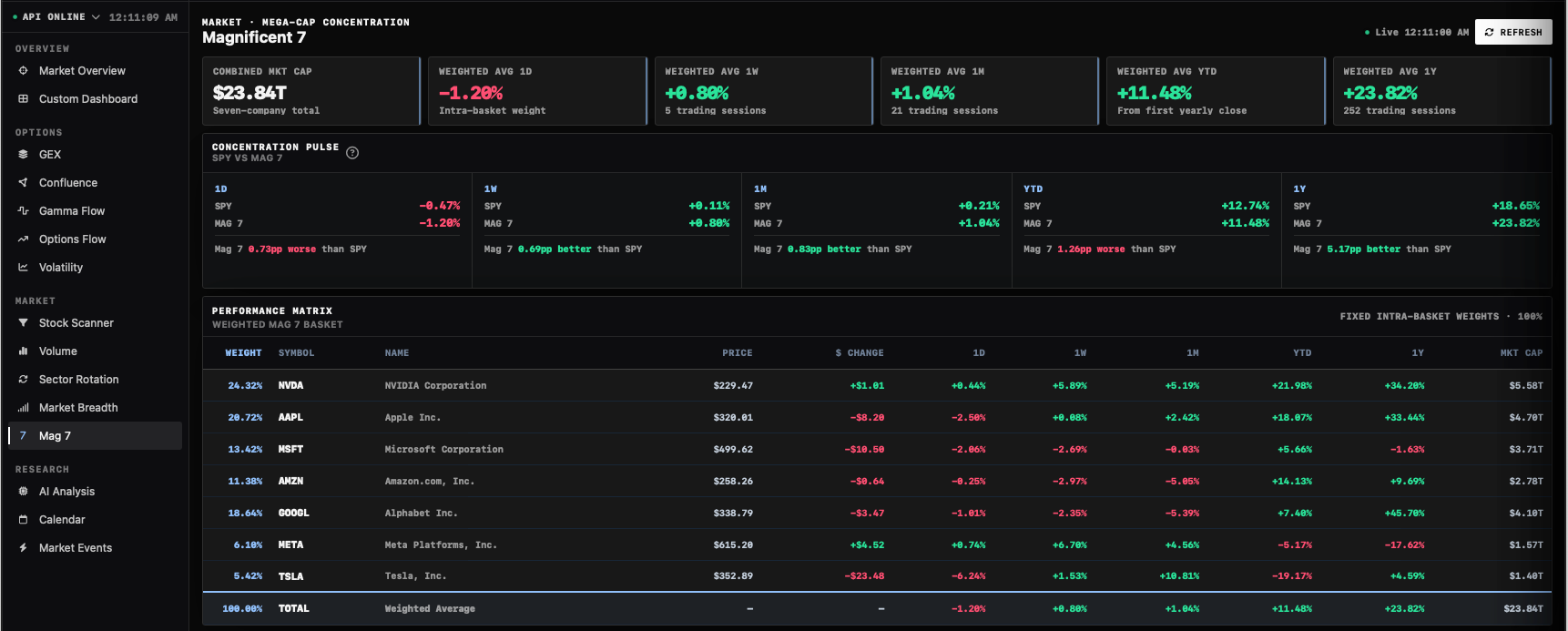The width and height of the screenshot is (1568, 631).
Task: Sort by $ CHANGE column header
Action: pos(860,353)
